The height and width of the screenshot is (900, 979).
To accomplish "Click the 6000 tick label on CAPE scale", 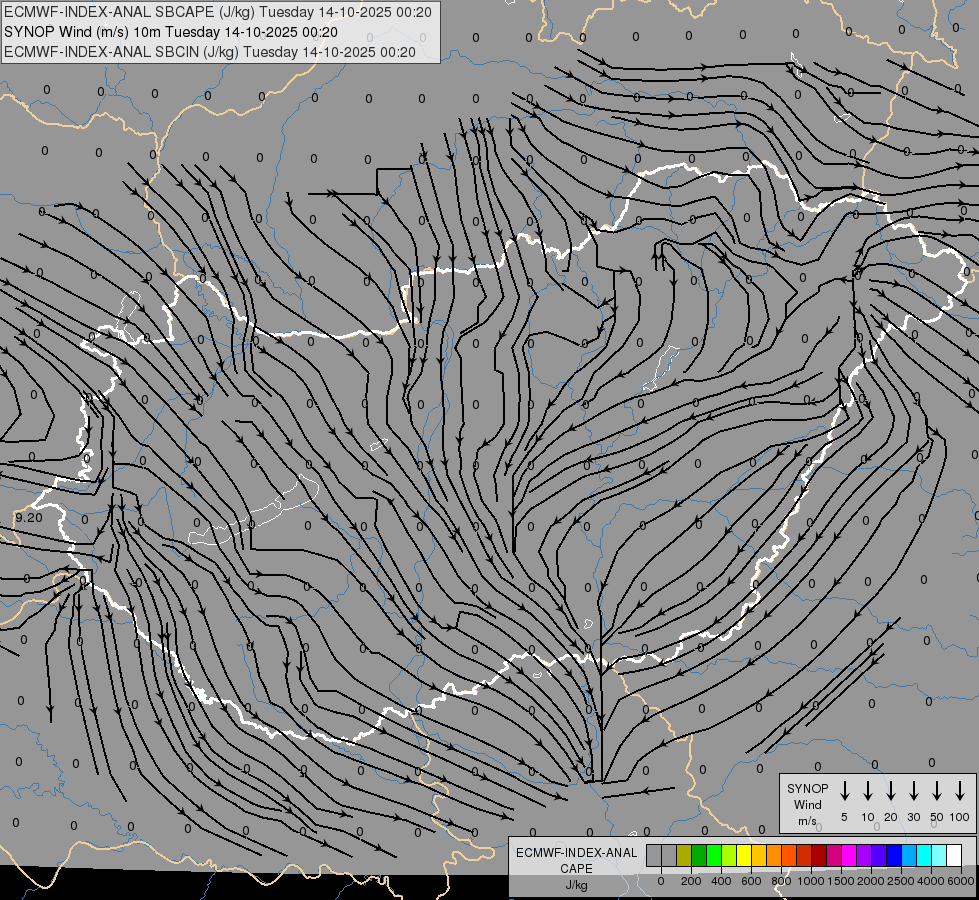I will click(x=960, y=881).
